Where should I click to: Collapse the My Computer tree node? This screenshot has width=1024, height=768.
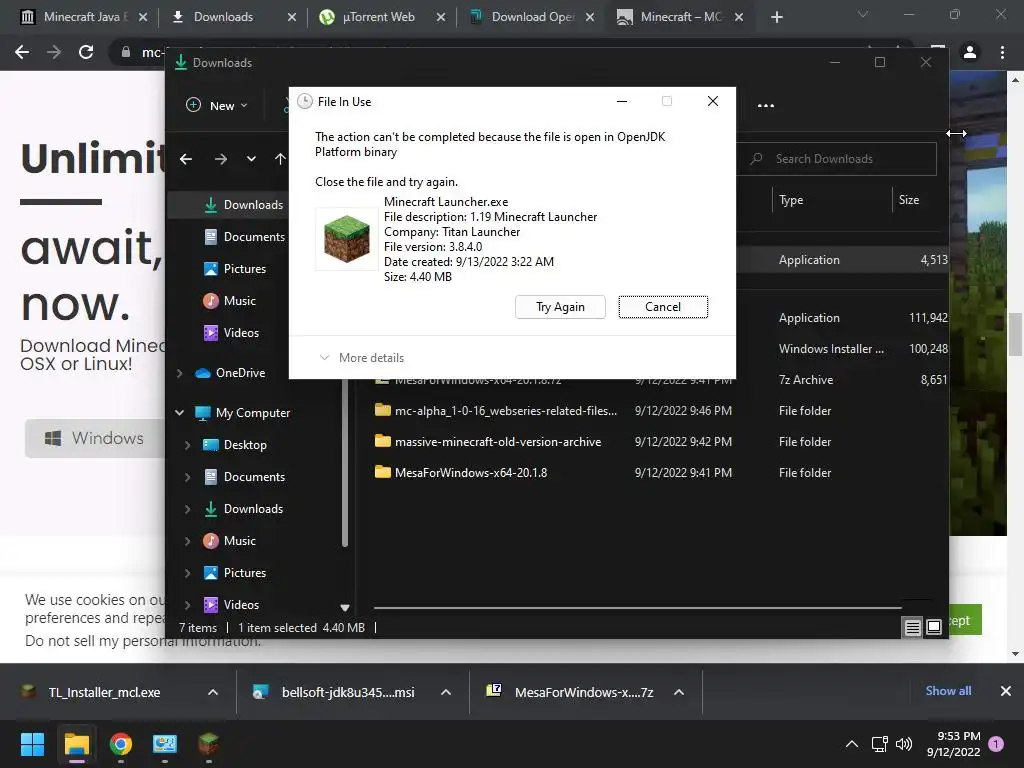click(x=180, y=413)
